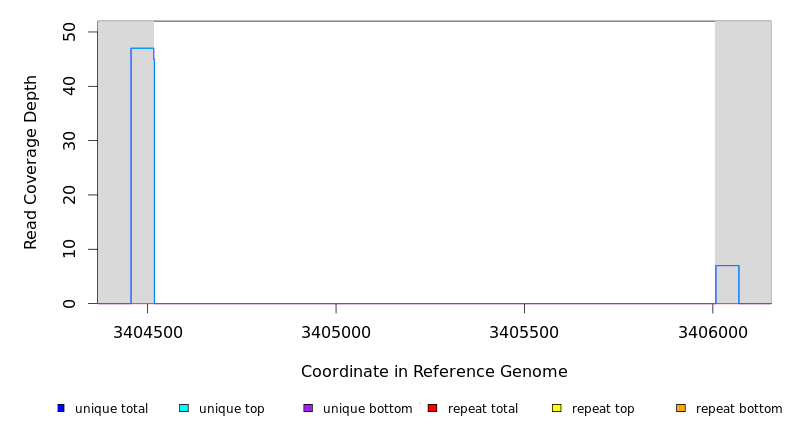Click the "unique bottom" legend text
This screenshot has height=432, width=792.
367,409
